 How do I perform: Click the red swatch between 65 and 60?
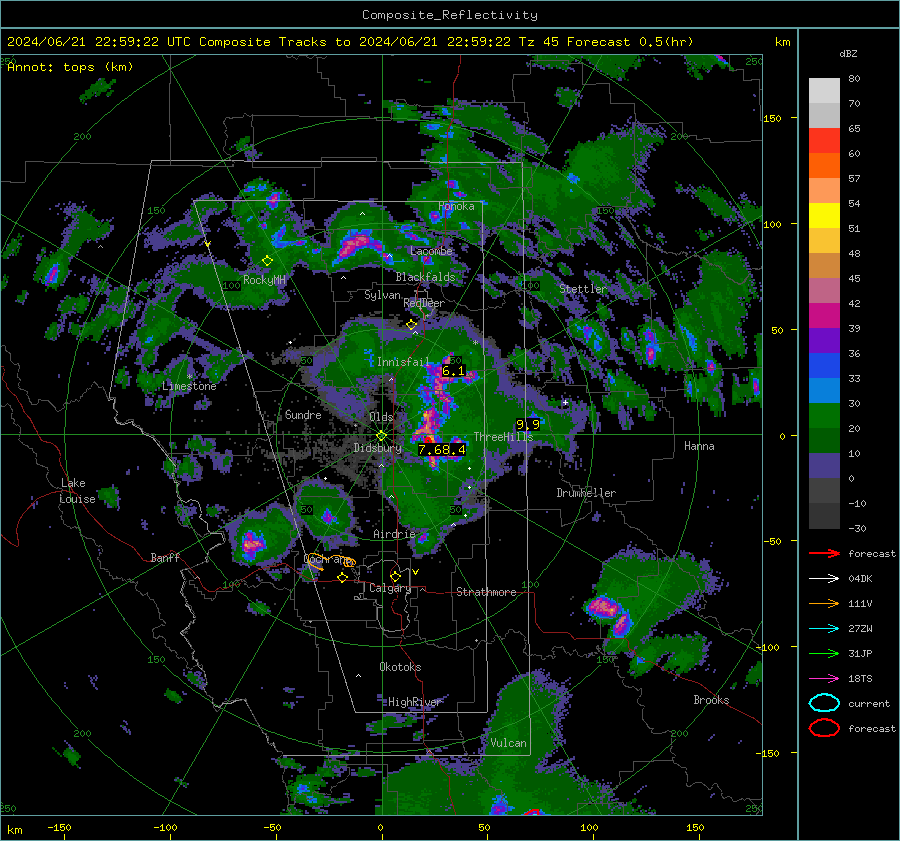coord(824,141)
